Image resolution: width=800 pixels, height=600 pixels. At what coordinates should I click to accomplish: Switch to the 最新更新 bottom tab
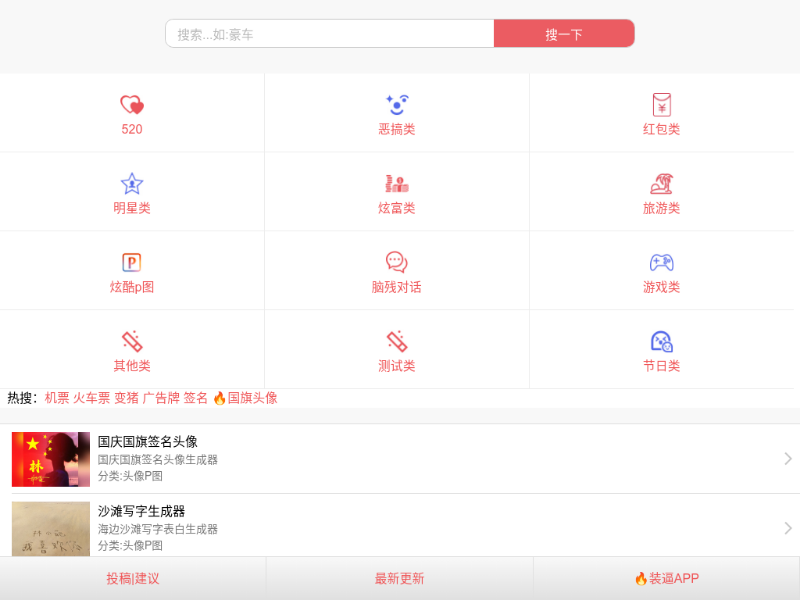pos(399,578)
